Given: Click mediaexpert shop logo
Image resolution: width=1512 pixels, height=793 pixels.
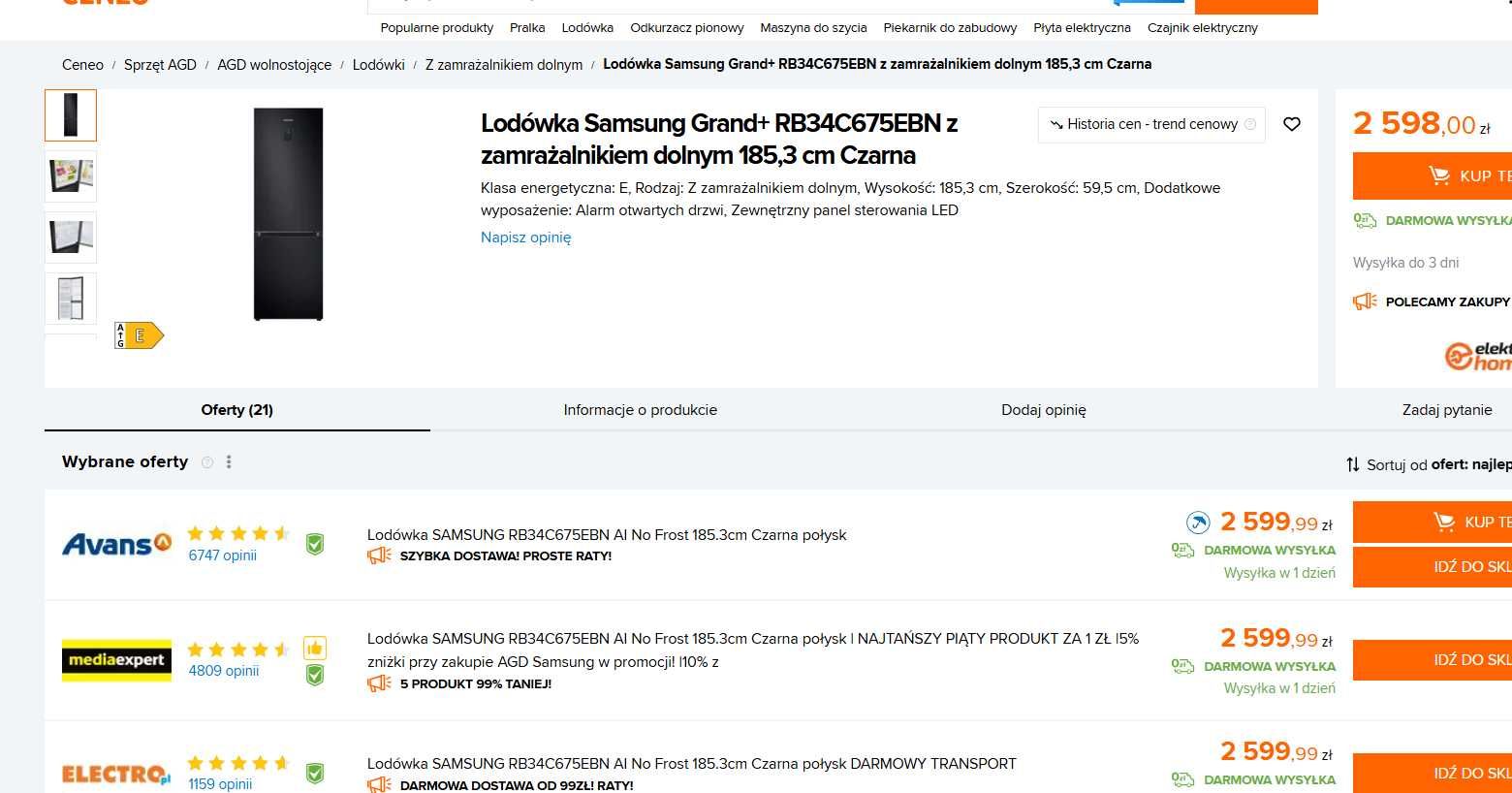Looking at the screenshot, I should point(116,661).
